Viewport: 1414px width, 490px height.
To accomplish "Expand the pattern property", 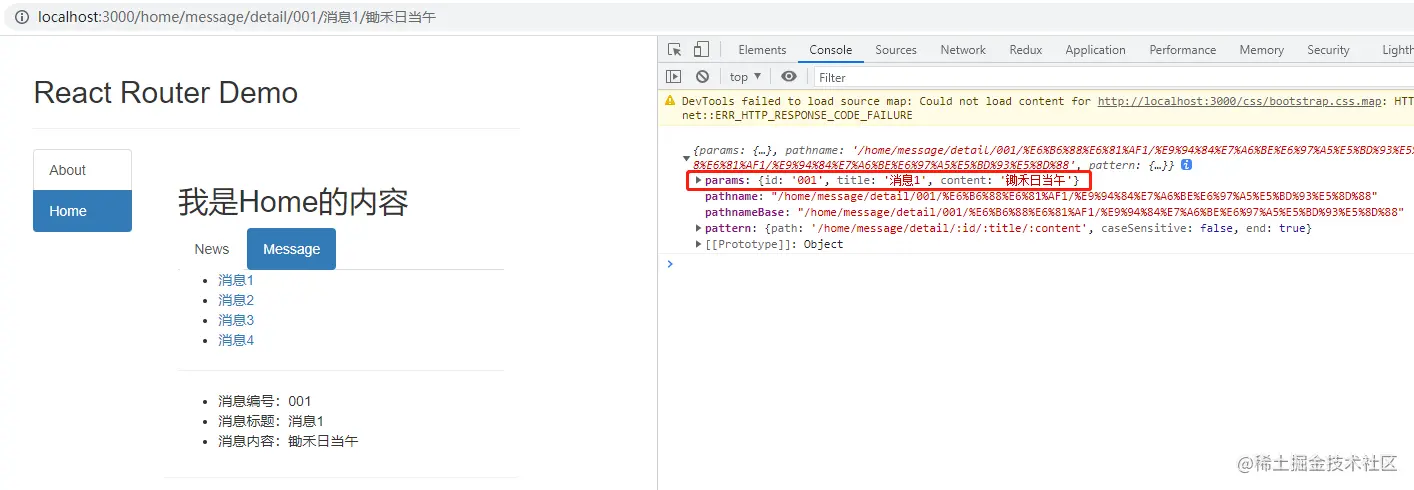I will (x=699, y=228).
